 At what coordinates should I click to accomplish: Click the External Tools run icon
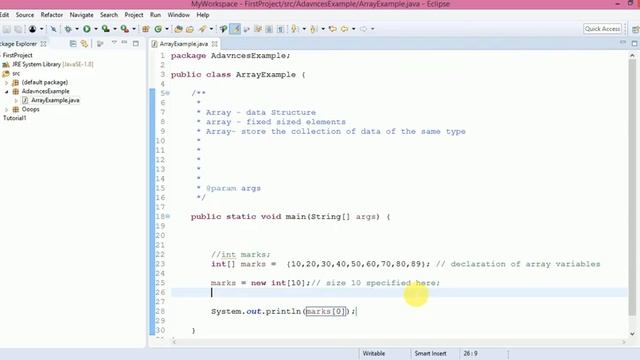(124, 29)
